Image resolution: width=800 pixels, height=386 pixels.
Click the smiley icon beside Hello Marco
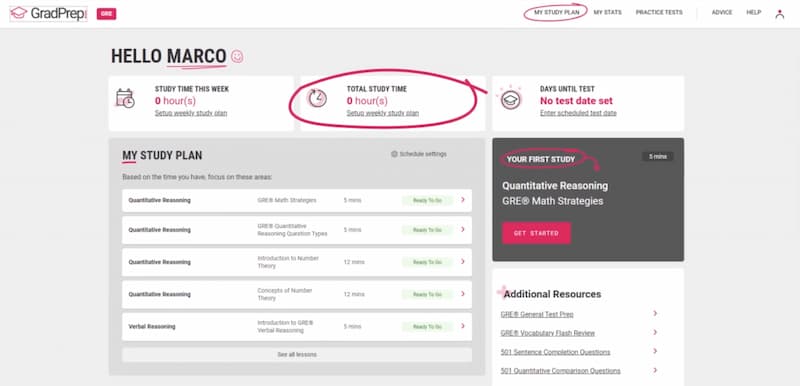tap(237, 57)
